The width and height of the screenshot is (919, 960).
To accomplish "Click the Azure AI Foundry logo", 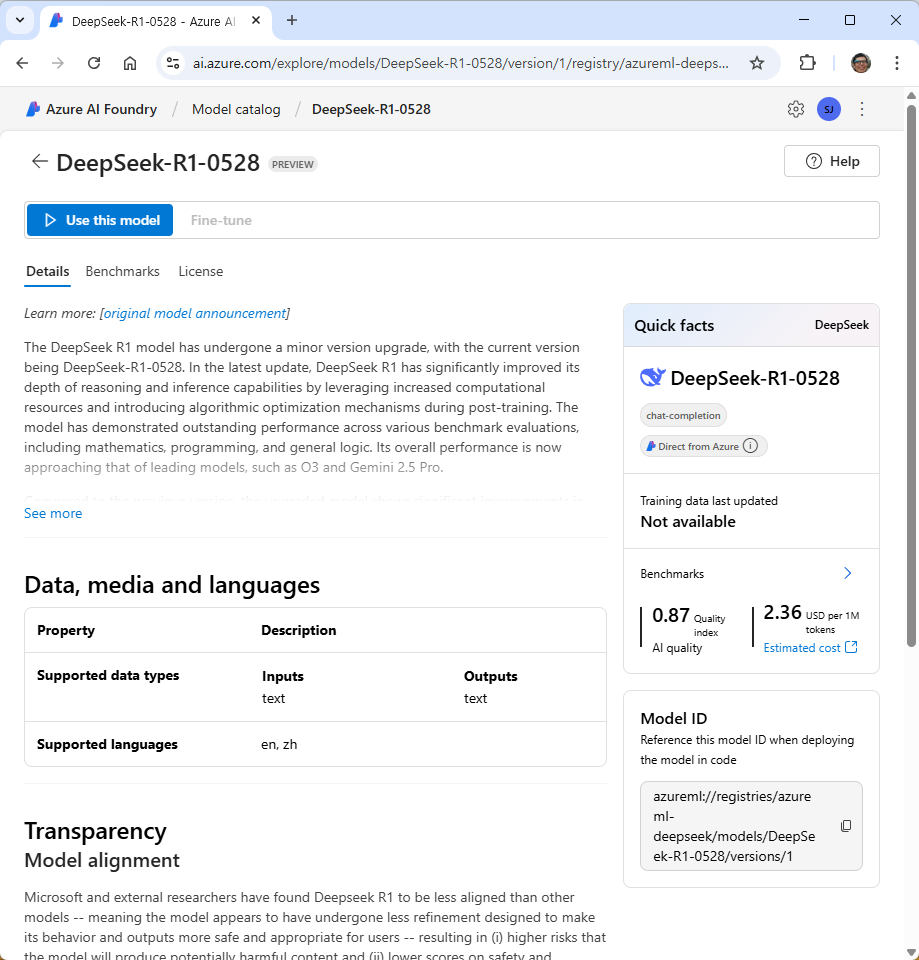I will pos(32,109).
